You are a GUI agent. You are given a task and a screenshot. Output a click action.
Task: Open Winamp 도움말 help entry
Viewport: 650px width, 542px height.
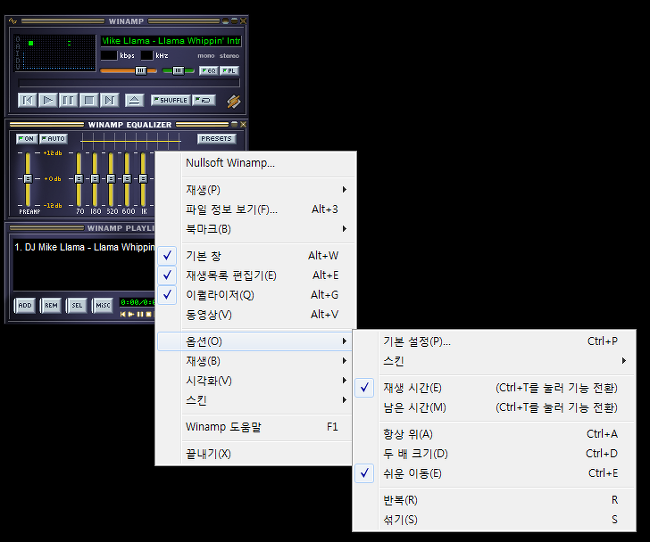[x=255, y=427]
